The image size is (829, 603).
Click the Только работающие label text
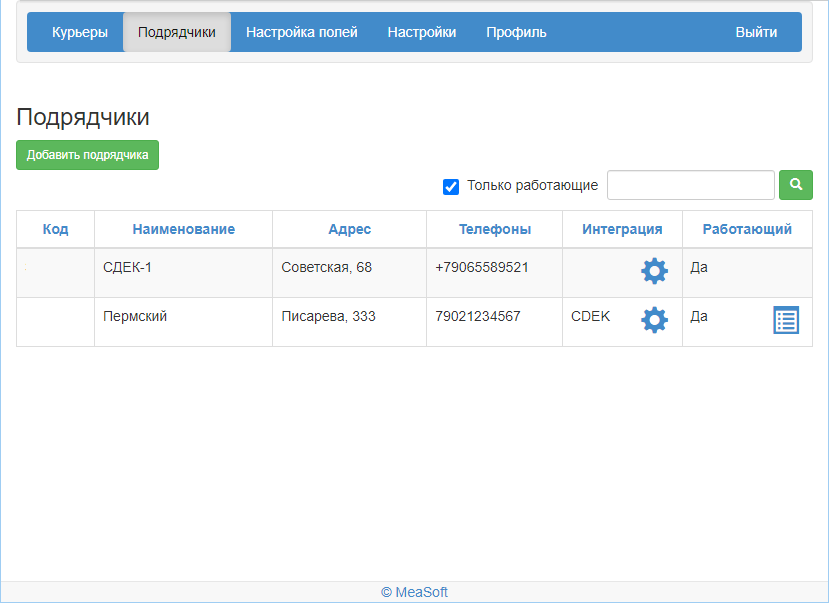click(532, 185)
